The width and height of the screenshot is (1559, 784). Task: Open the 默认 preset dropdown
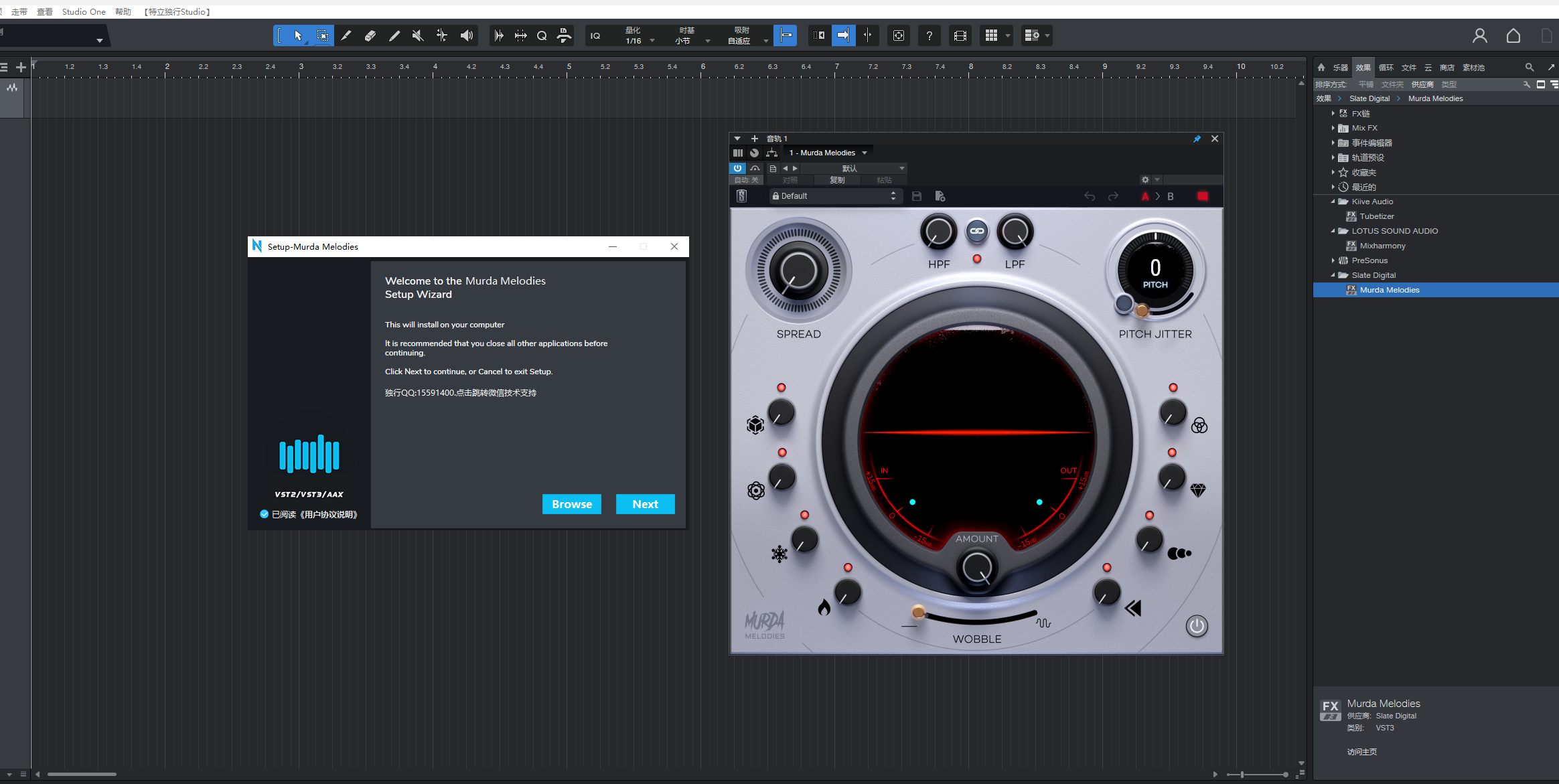point(854,168)
